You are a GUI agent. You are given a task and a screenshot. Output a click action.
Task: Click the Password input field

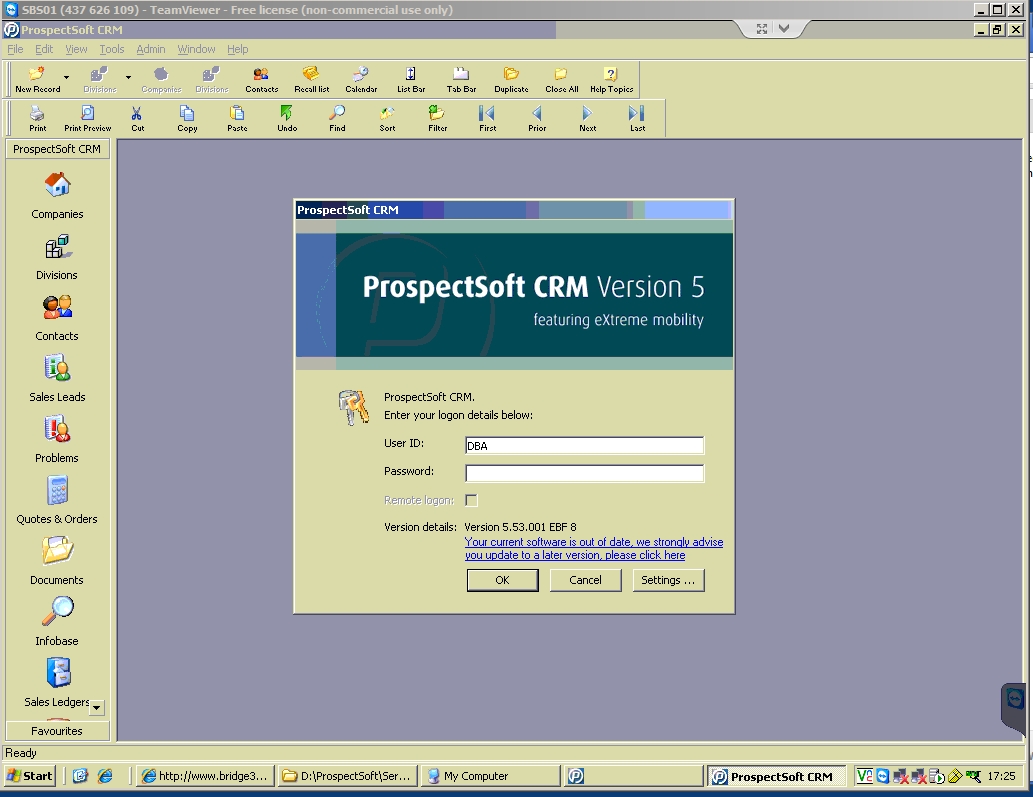(x=584, y=473)
